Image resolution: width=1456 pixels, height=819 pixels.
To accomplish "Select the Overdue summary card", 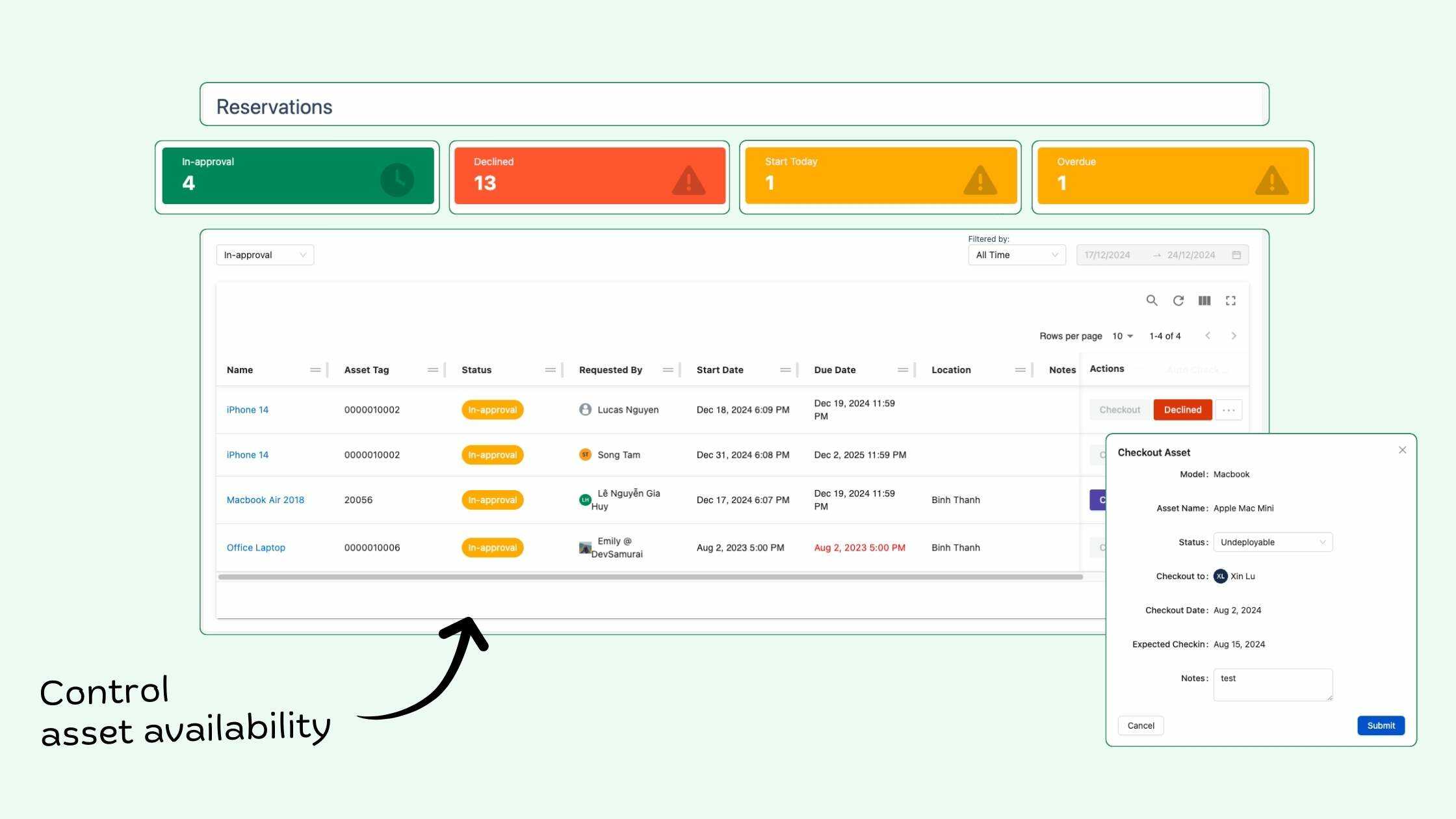I will [x=1173, y=176].
